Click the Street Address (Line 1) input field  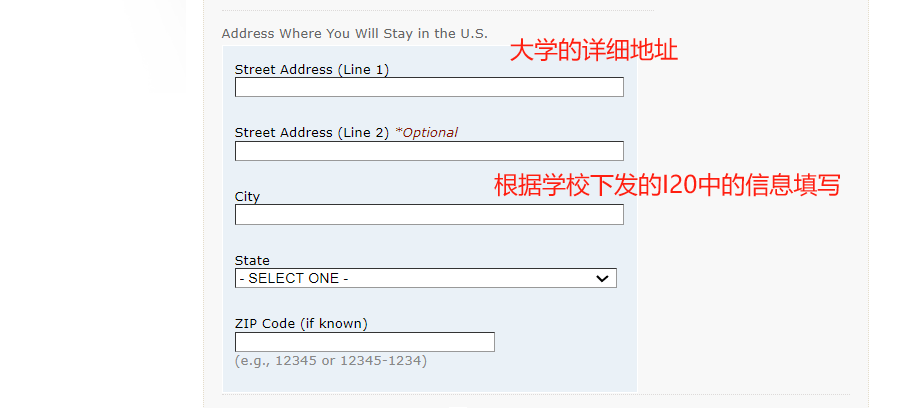pos(429,87)
